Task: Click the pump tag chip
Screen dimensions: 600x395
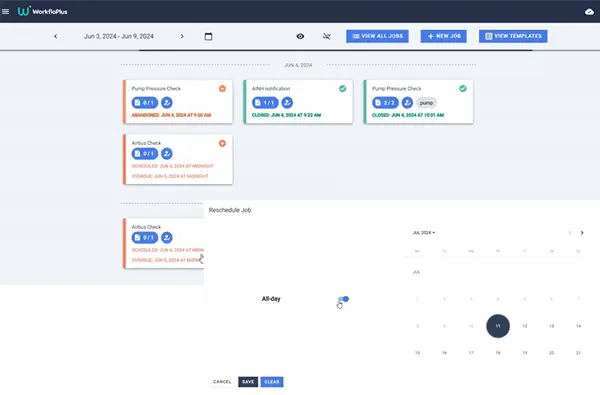Action: pyautogui.click(x=426, y=103)
